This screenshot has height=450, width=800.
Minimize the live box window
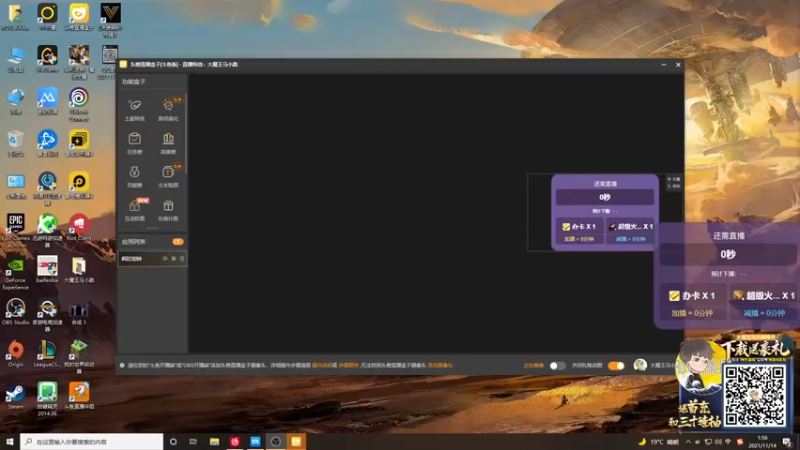pos(664,65)
